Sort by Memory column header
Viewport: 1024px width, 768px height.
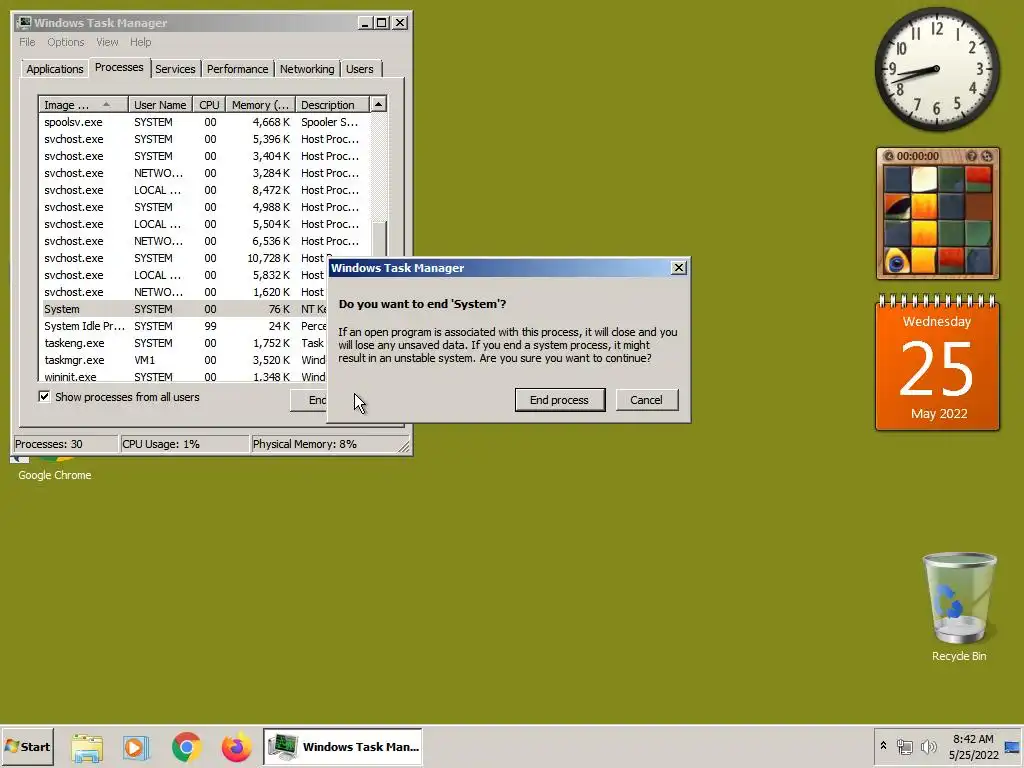click(x=260, y=104)
